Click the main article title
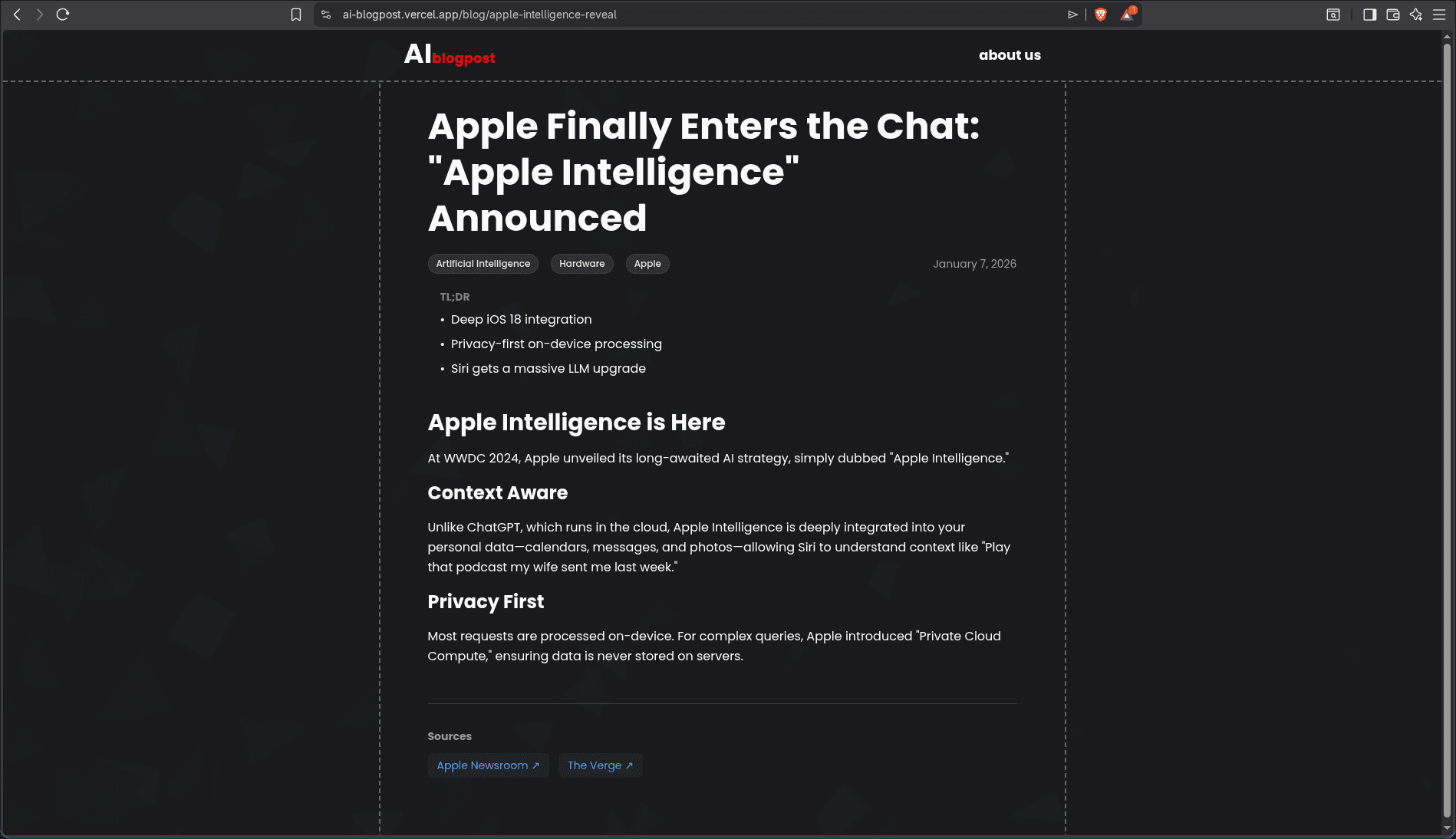The height and width of the screenshot is (839, 1456). 703,173
